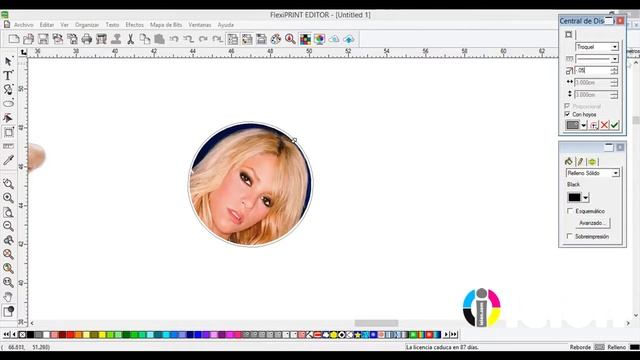
Task: Click the Paste icon
Action: point(159,39)
